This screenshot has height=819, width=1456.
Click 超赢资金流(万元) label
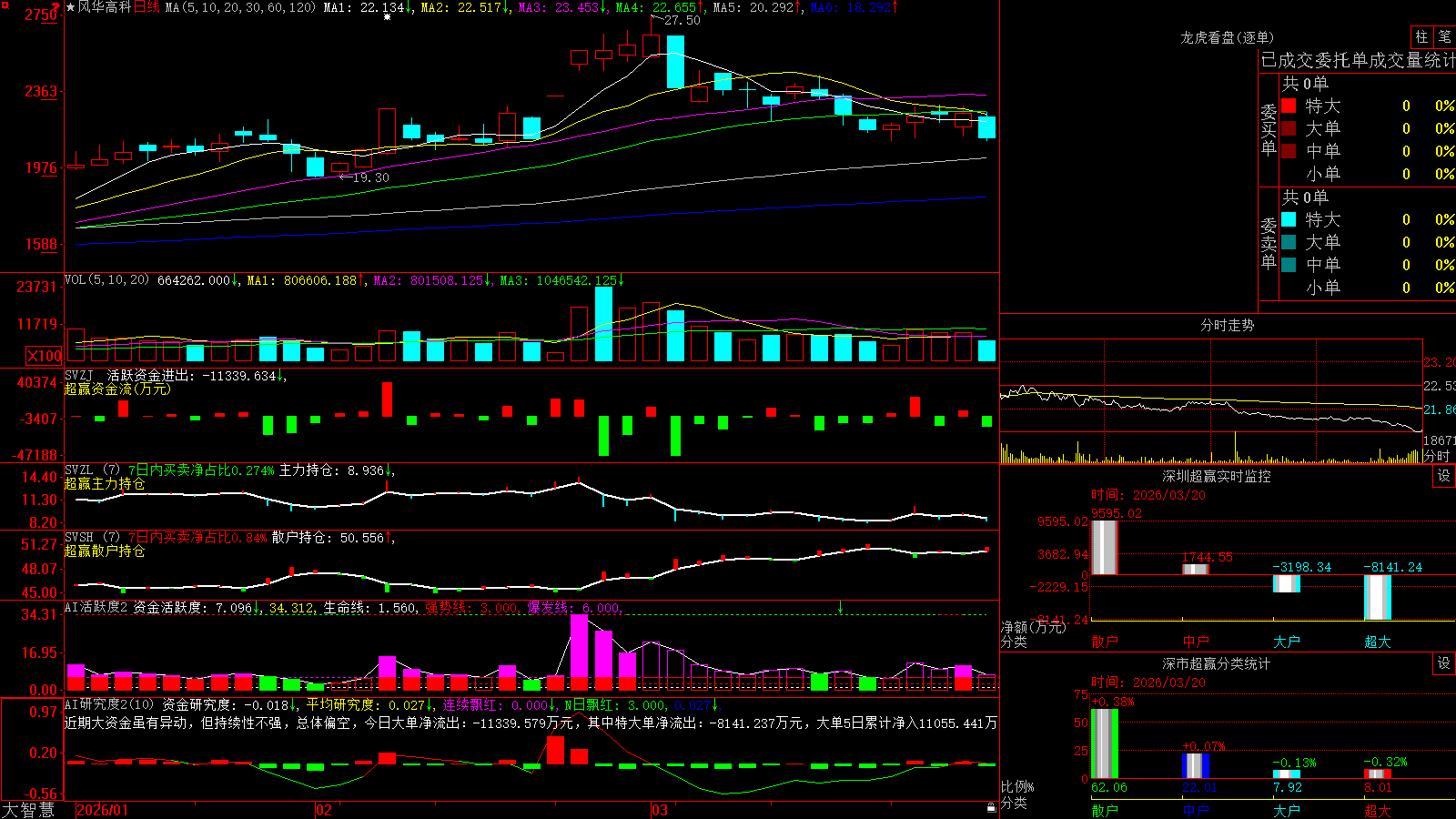(x=117, y=389)
